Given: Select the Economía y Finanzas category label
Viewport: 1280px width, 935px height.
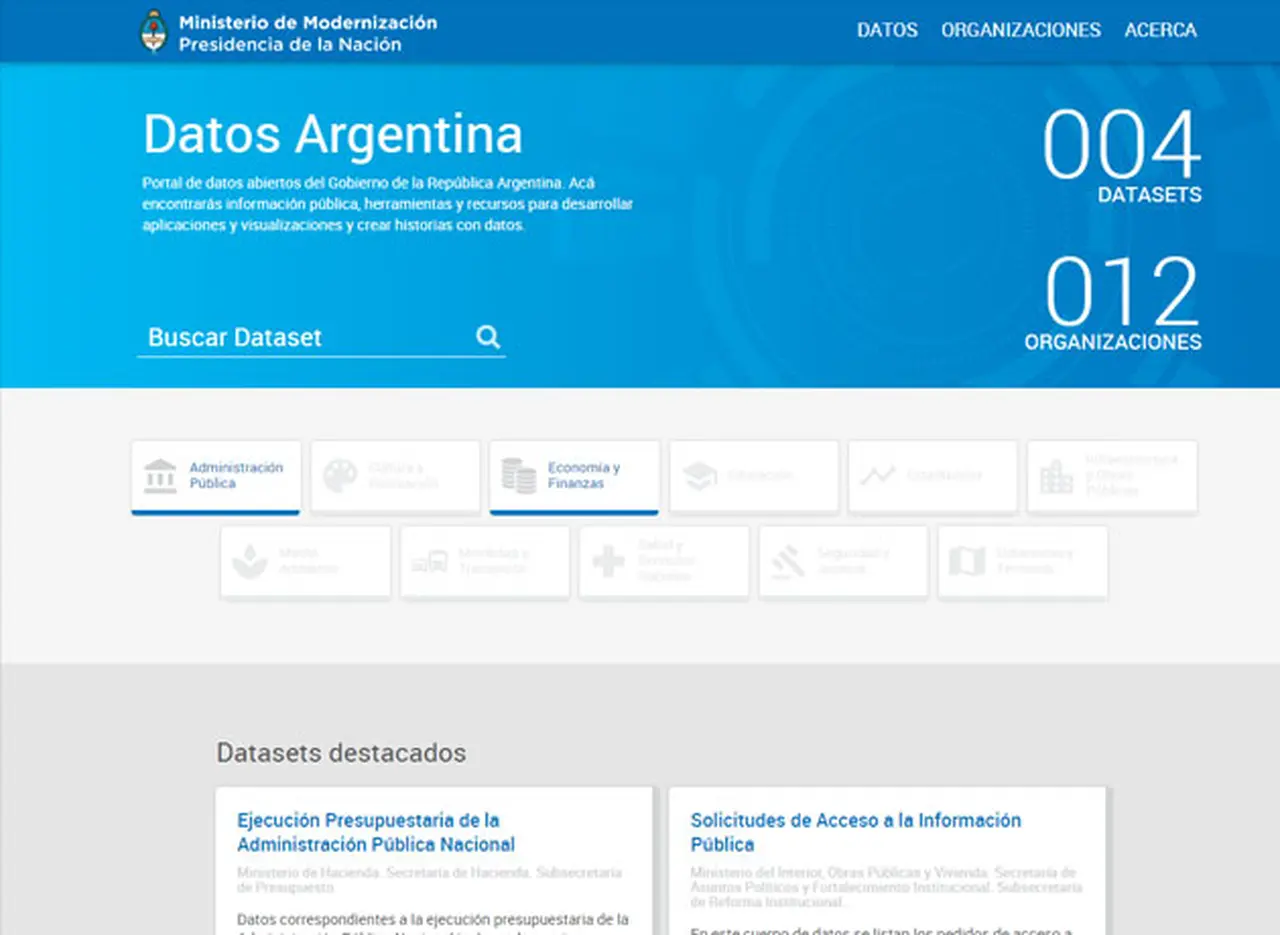Looking at the screenshot, I should (584, 475).
